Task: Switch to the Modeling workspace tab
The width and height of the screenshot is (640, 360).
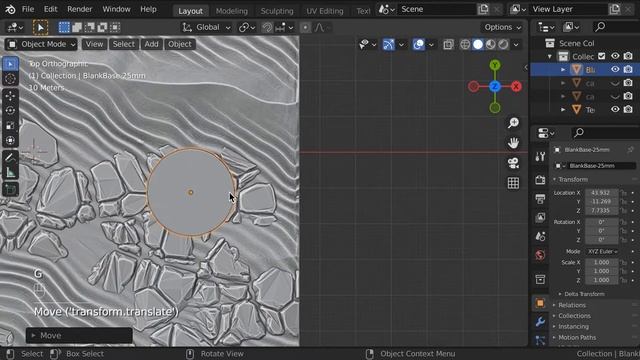Action: coord(231,11)
